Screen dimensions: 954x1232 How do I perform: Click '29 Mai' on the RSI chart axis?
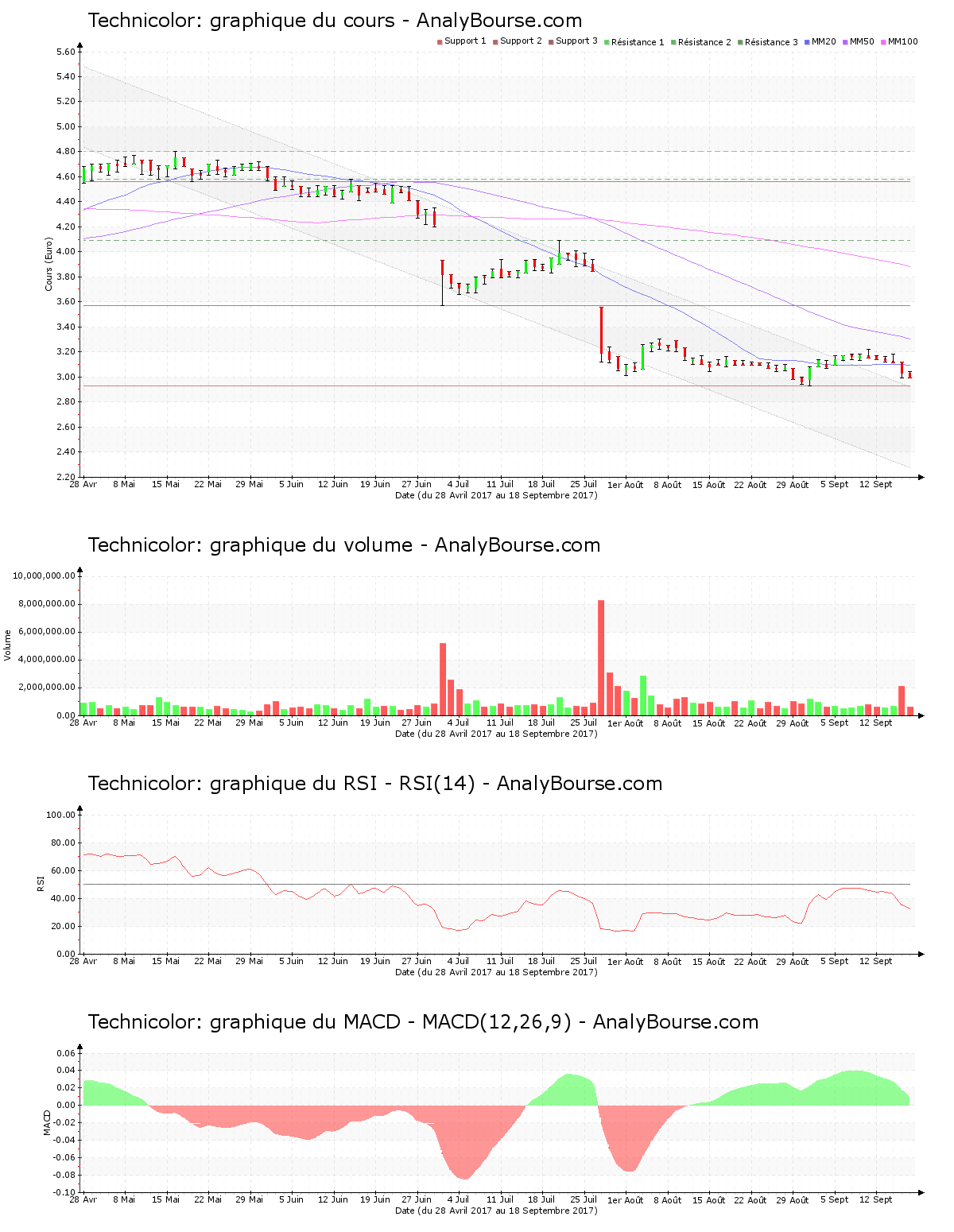tap(250, 961)
